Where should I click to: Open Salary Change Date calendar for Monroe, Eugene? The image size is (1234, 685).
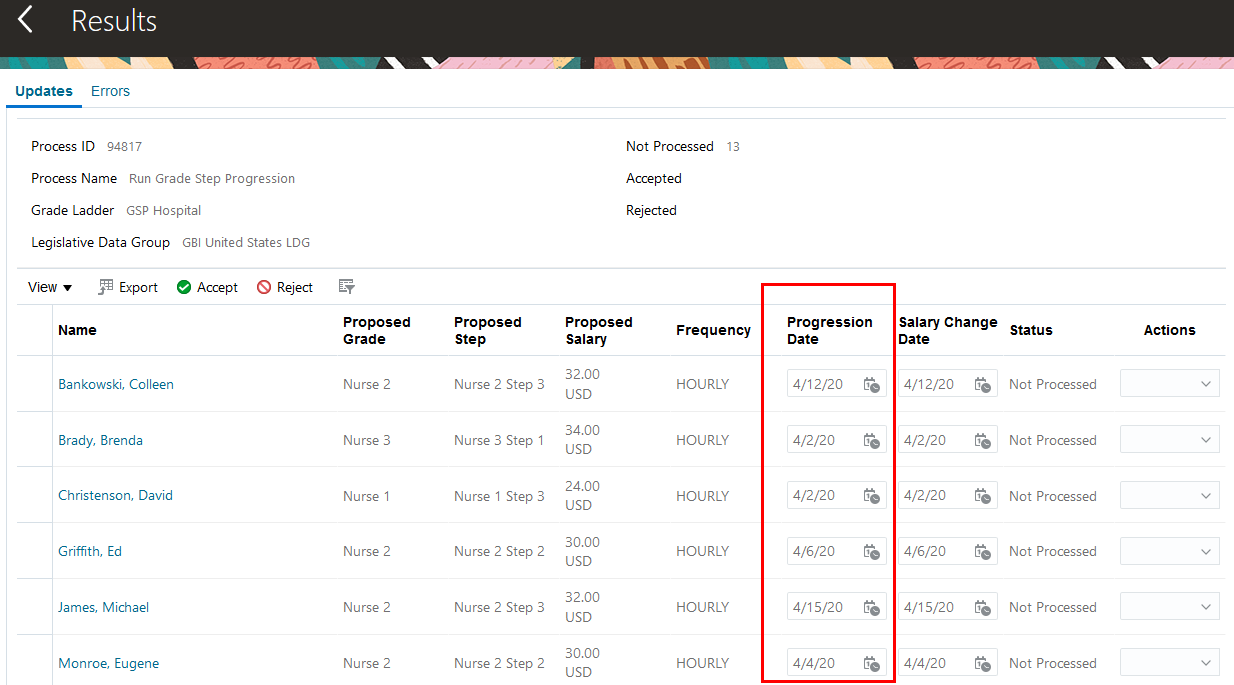[983, 663]
